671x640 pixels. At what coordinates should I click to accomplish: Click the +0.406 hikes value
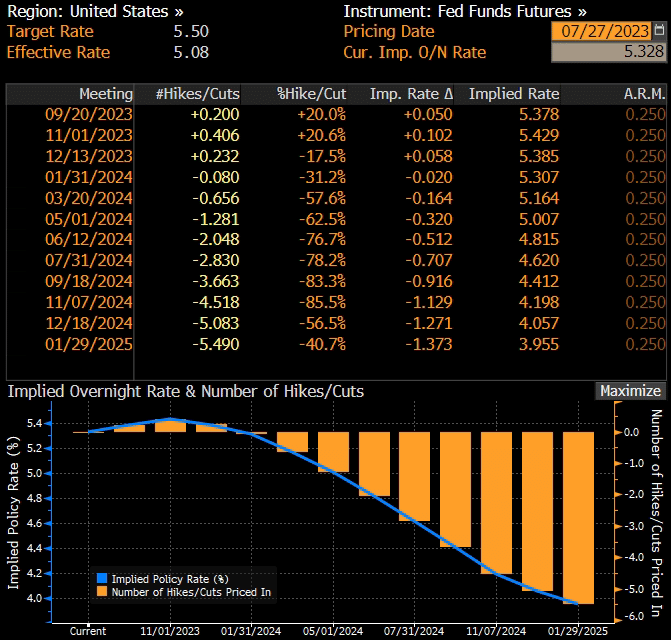(215, 136)
